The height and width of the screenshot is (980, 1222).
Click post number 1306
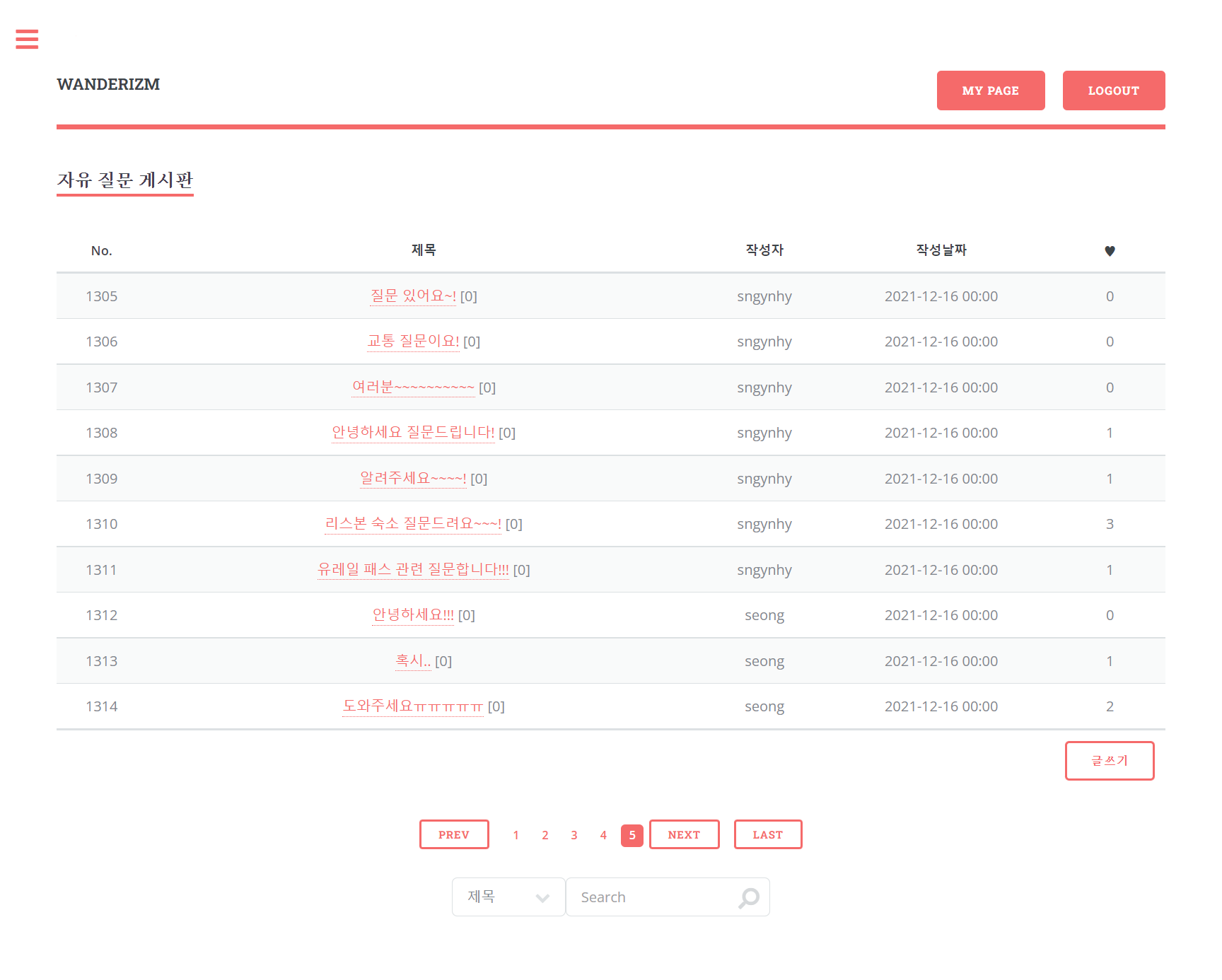[102, 342]
